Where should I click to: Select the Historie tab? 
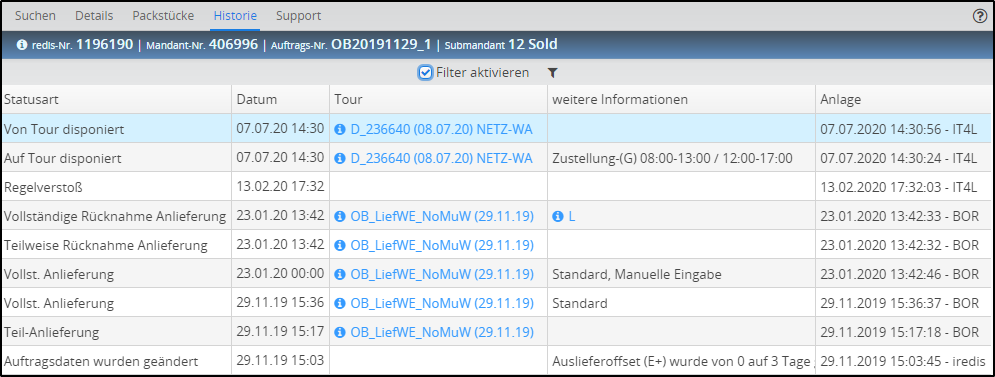[x=235, y=16]
